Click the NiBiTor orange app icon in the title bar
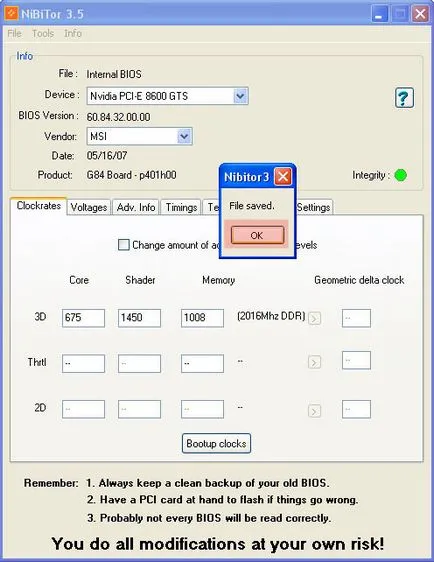Viewport: 434px width, 562px height. 11,14
